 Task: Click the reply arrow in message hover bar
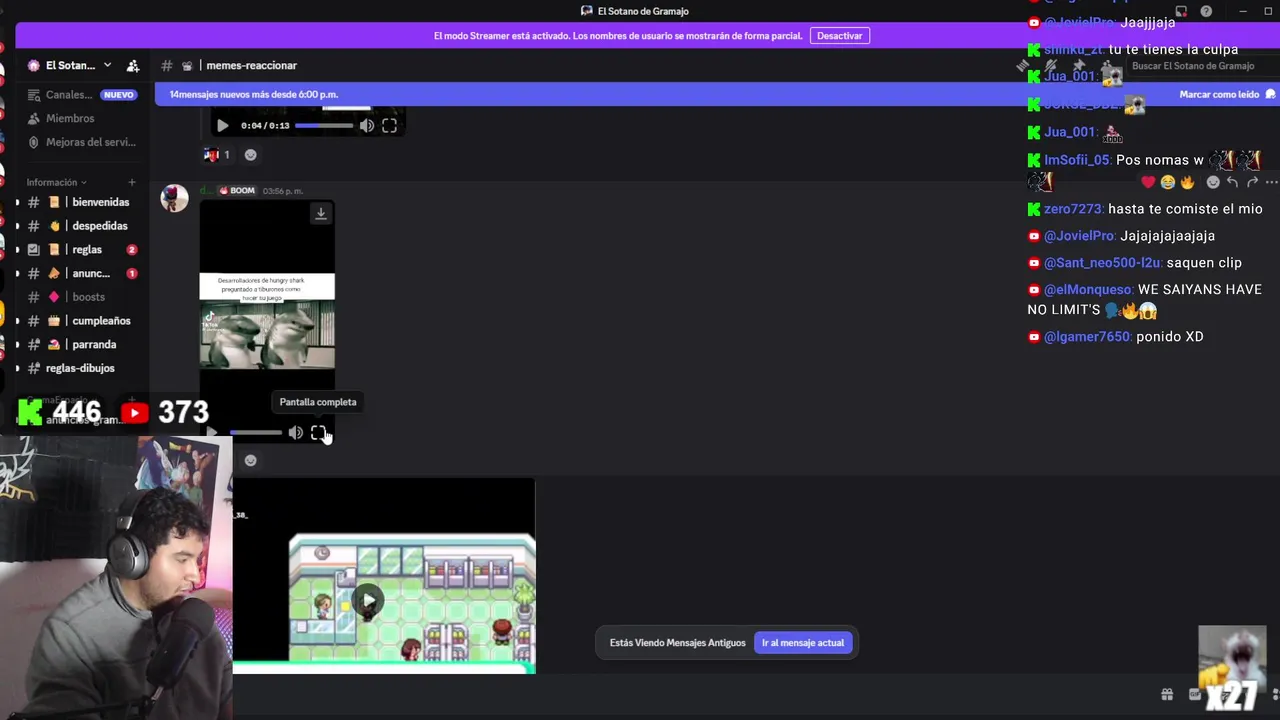pos(1232,182)
